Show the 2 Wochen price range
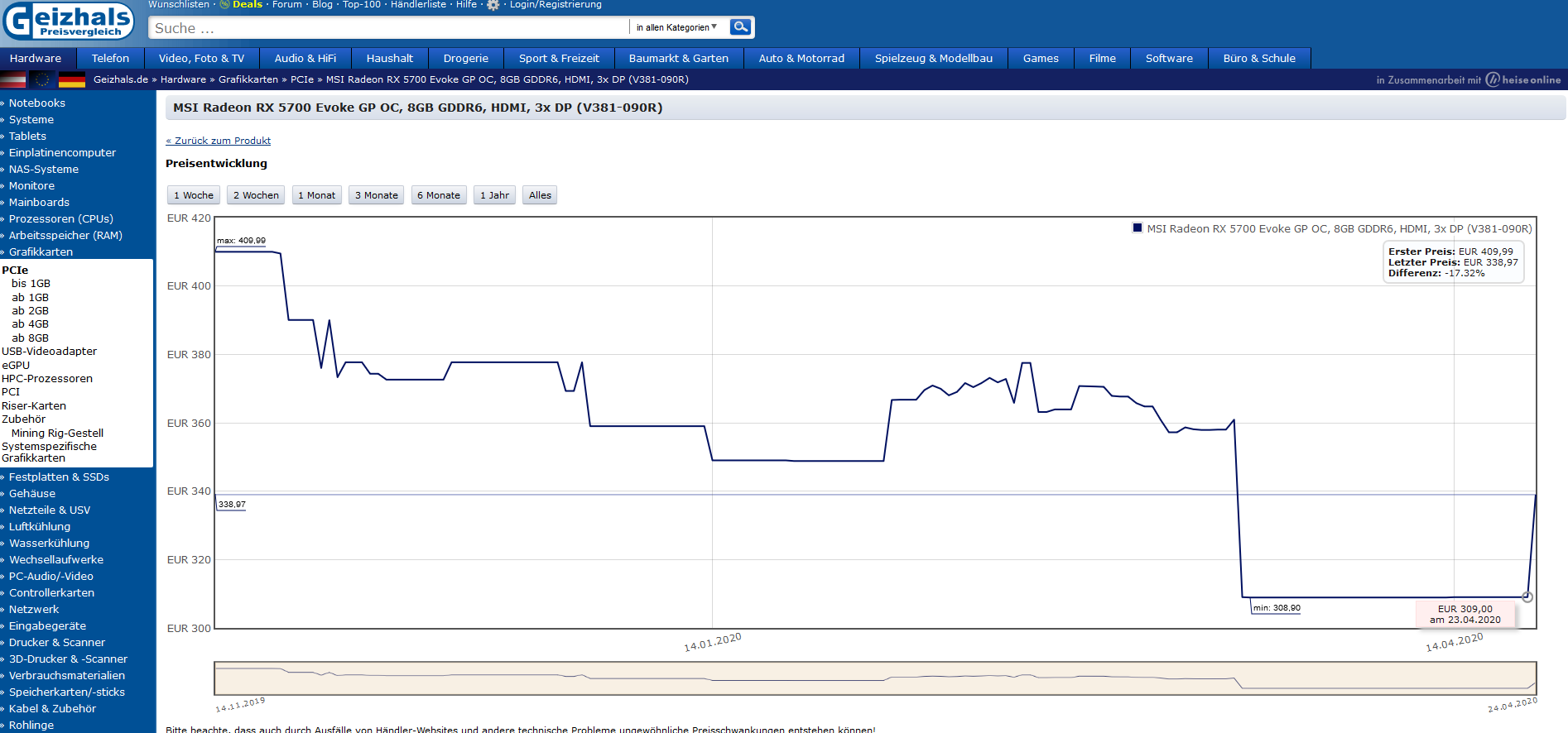Screen dimensions: 1568x733 pos(256,195)
